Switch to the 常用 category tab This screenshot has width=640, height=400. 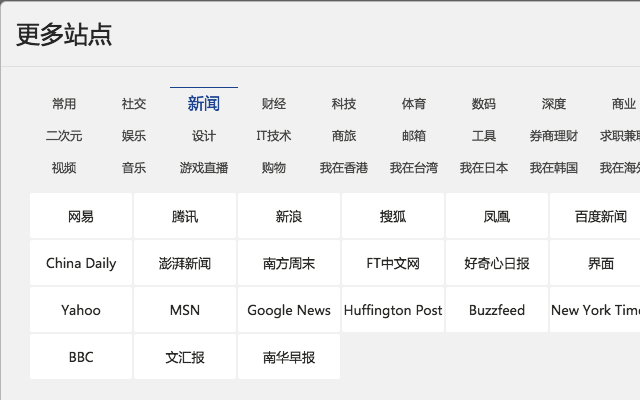[x=64, y=104]
